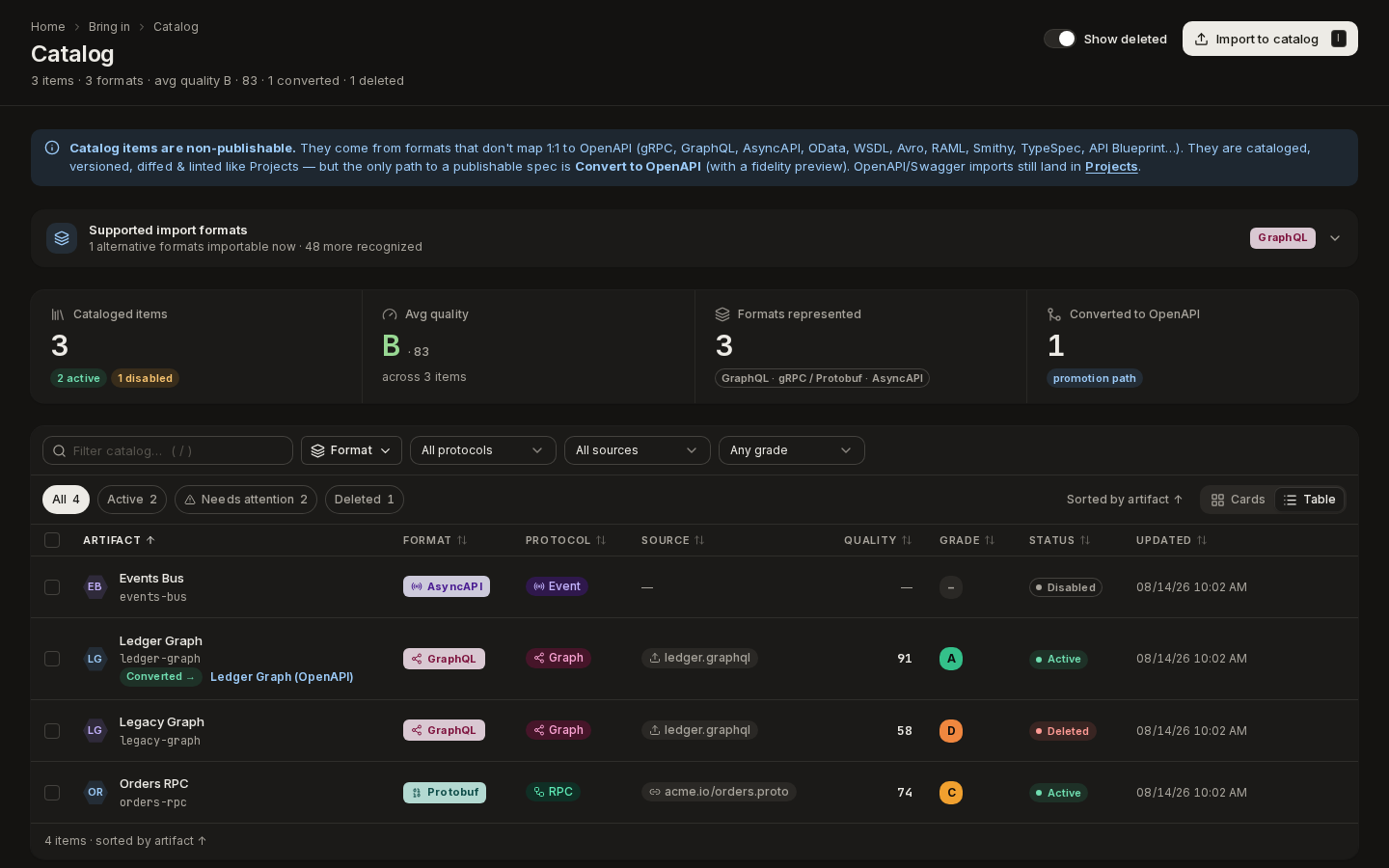Click the OR avatar for Orders RPC

pos(95,792)
